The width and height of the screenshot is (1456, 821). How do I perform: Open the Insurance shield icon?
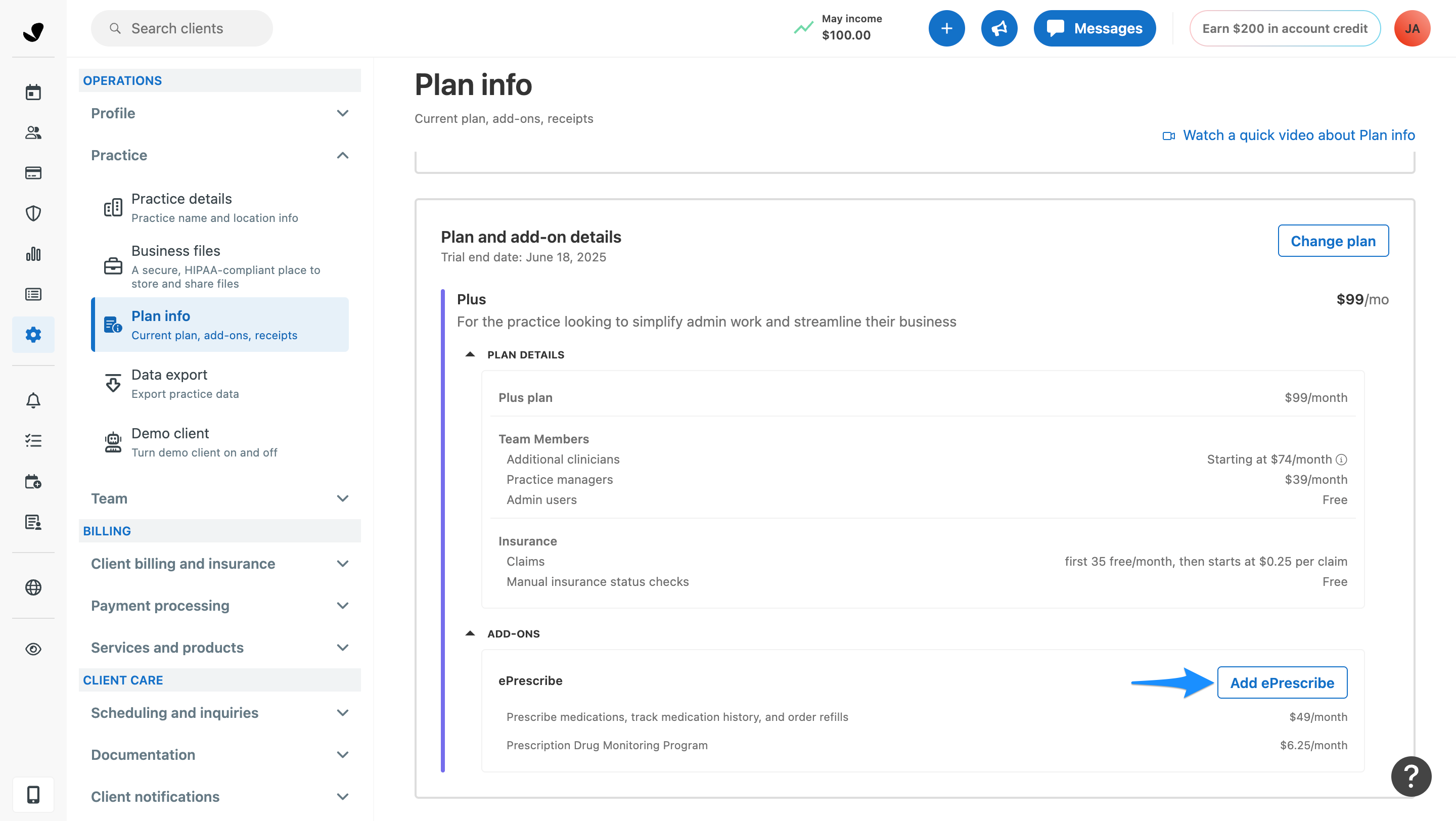point(33,213)
